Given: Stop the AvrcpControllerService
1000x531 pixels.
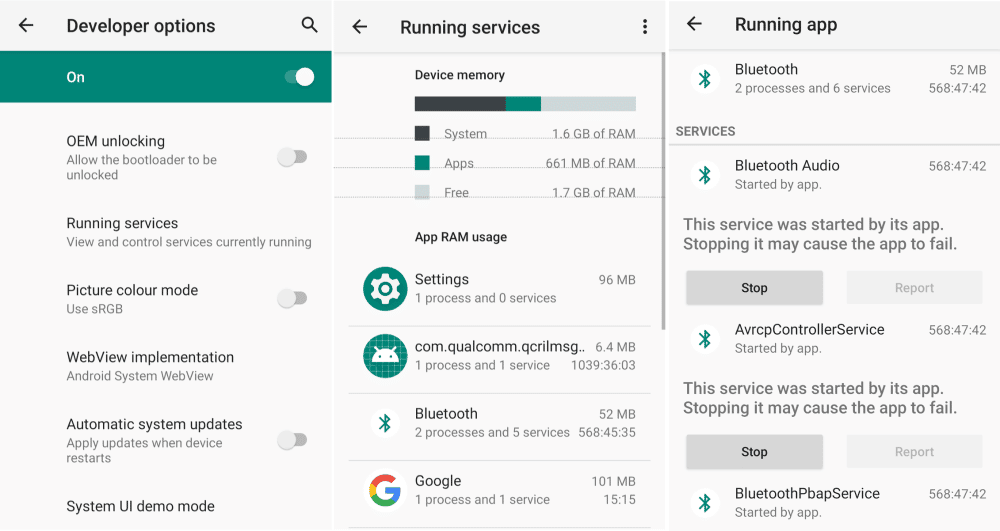Looking at the screenshot, I should (754, 452).
